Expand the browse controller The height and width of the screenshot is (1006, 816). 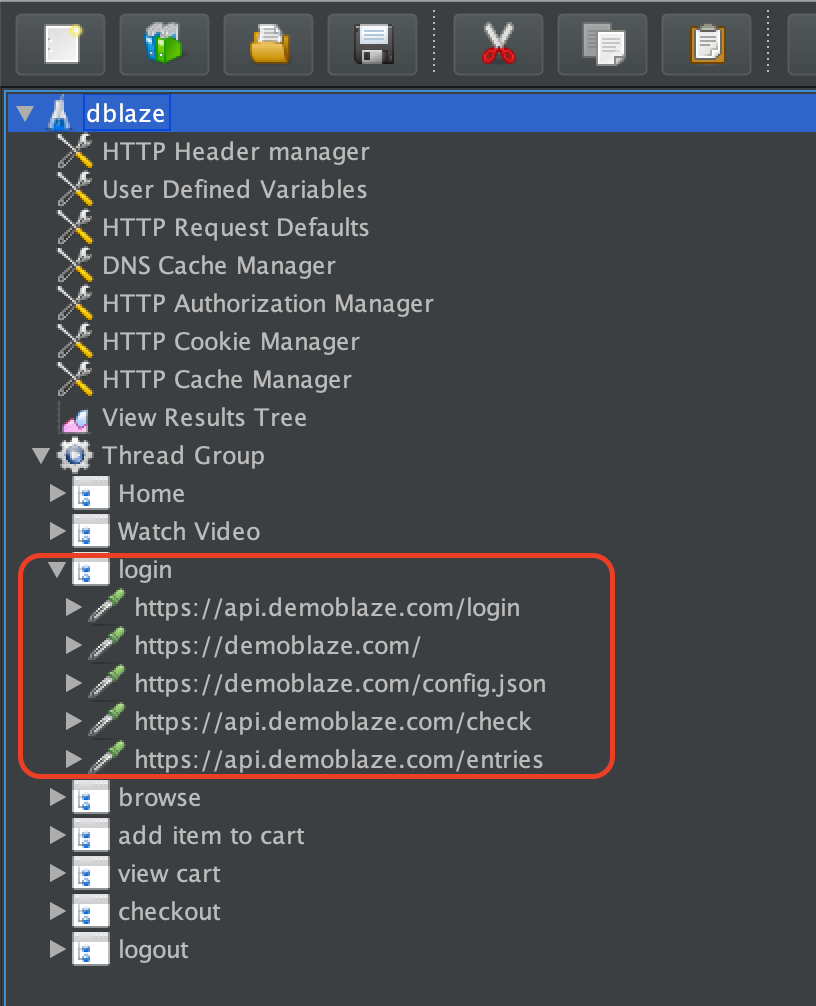tap(58, 797)
